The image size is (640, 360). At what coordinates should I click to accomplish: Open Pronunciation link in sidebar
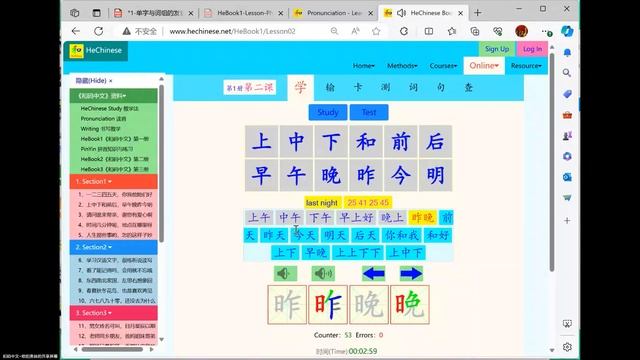[103, 119]
